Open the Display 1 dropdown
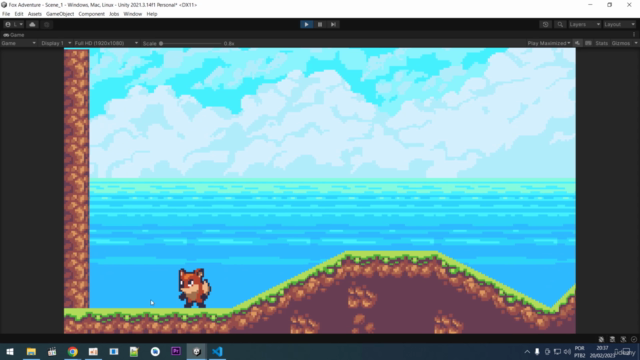Image resolution: width=640 pixels, height=360 pixels. coord(56,43)
